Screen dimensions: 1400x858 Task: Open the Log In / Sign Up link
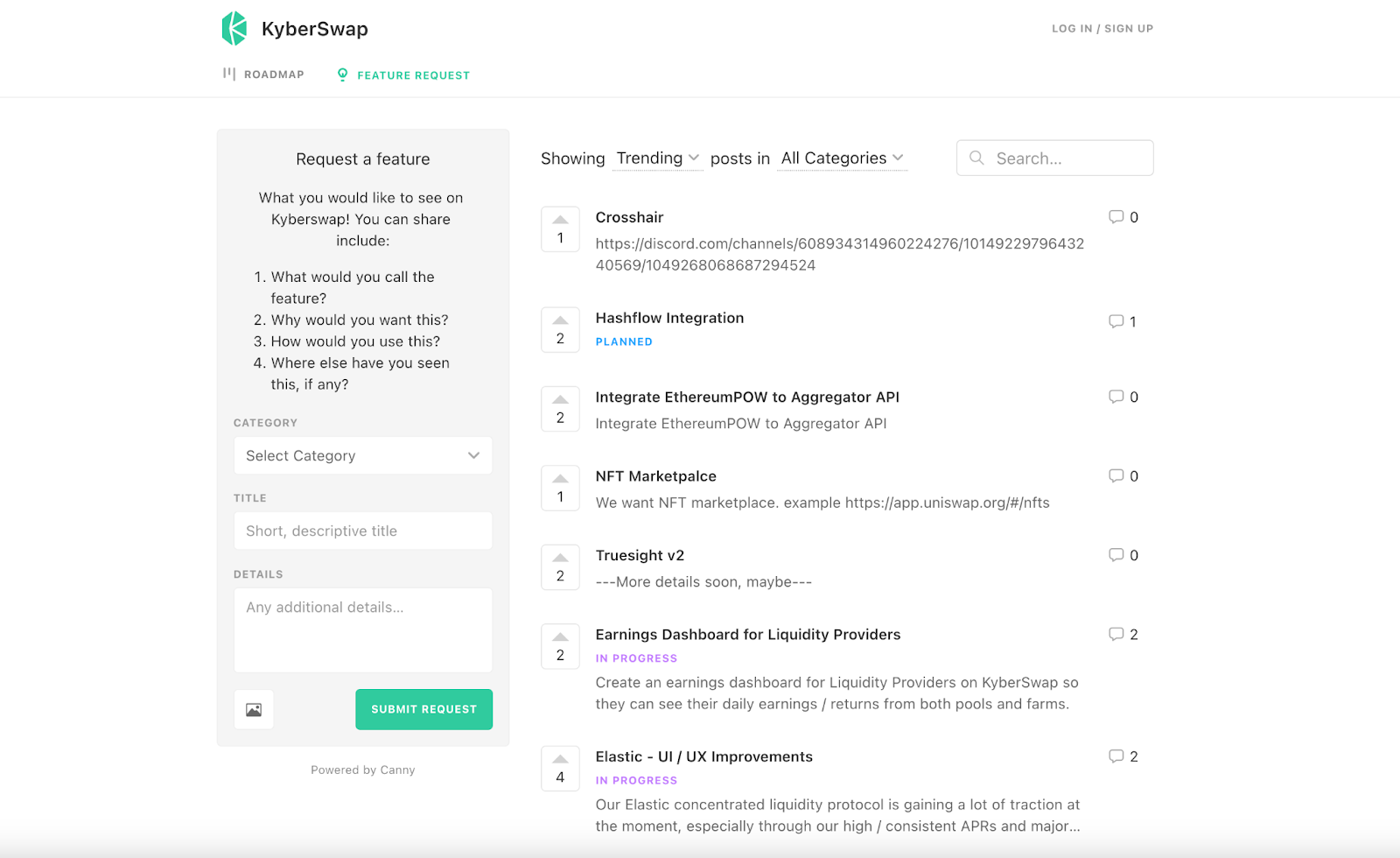(1102, 28)
